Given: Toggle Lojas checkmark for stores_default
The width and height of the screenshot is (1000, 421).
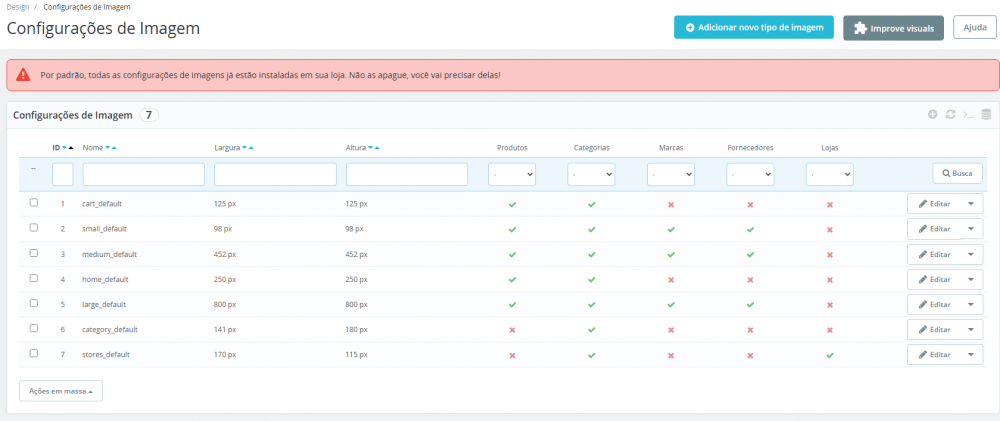Looking at the screenshot, I should tap(830, 355).
